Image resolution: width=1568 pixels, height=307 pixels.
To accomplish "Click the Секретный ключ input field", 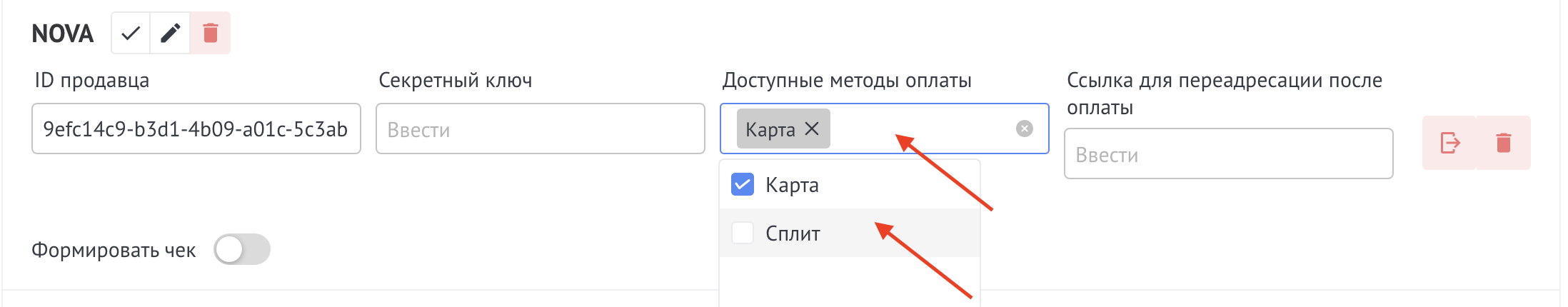I will tap(541, 129).
